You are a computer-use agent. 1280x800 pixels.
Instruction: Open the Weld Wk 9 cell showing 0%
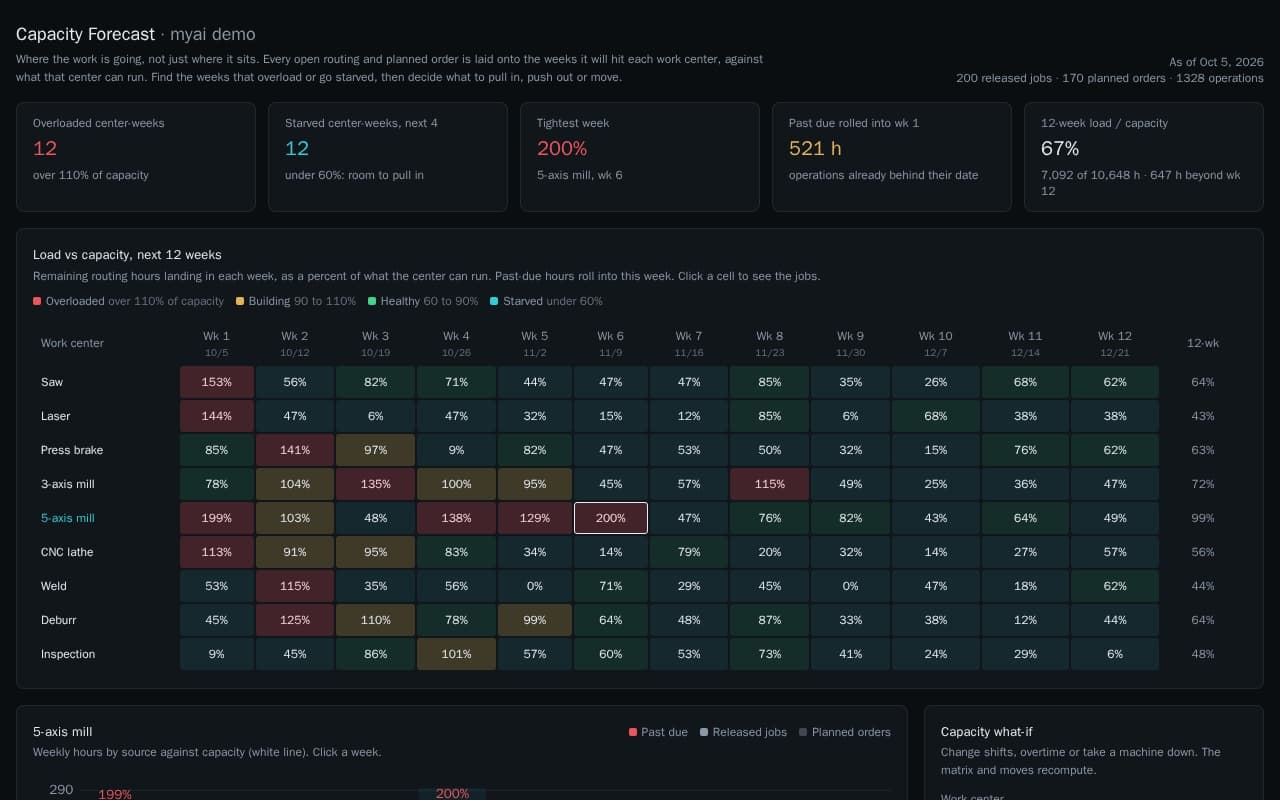(851, 586)
